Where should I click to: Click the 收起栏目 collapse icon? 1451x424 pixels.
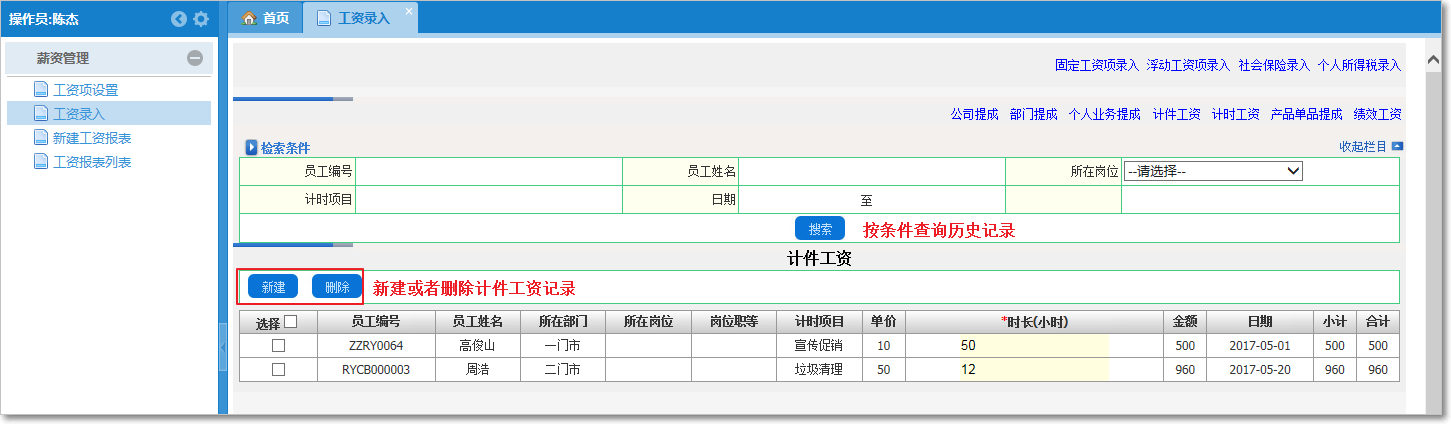(x=1397, y=147)
